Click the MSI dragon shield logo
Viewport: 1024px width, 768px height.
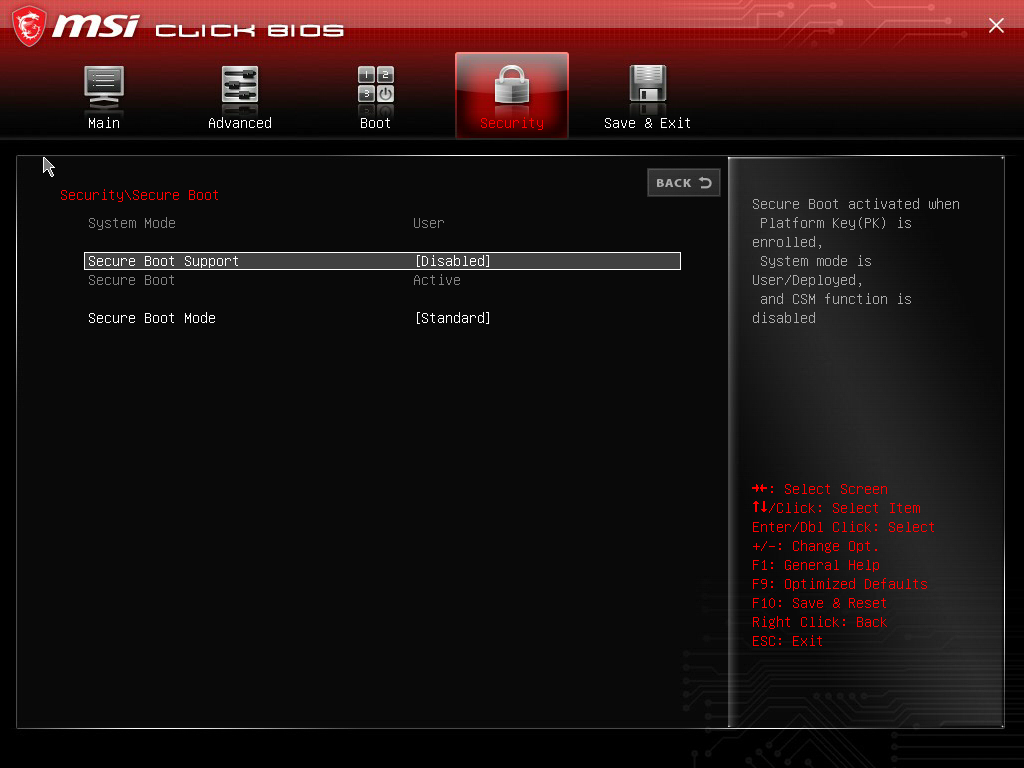(28, 26)
